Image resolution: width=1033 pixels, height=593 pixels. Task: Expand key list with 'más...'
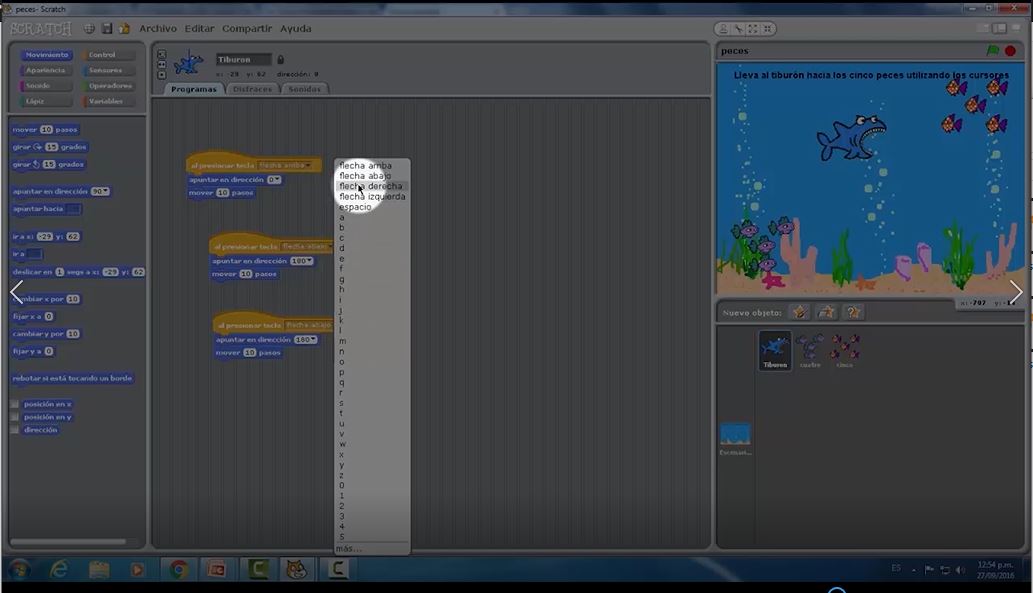pos(349,548)
